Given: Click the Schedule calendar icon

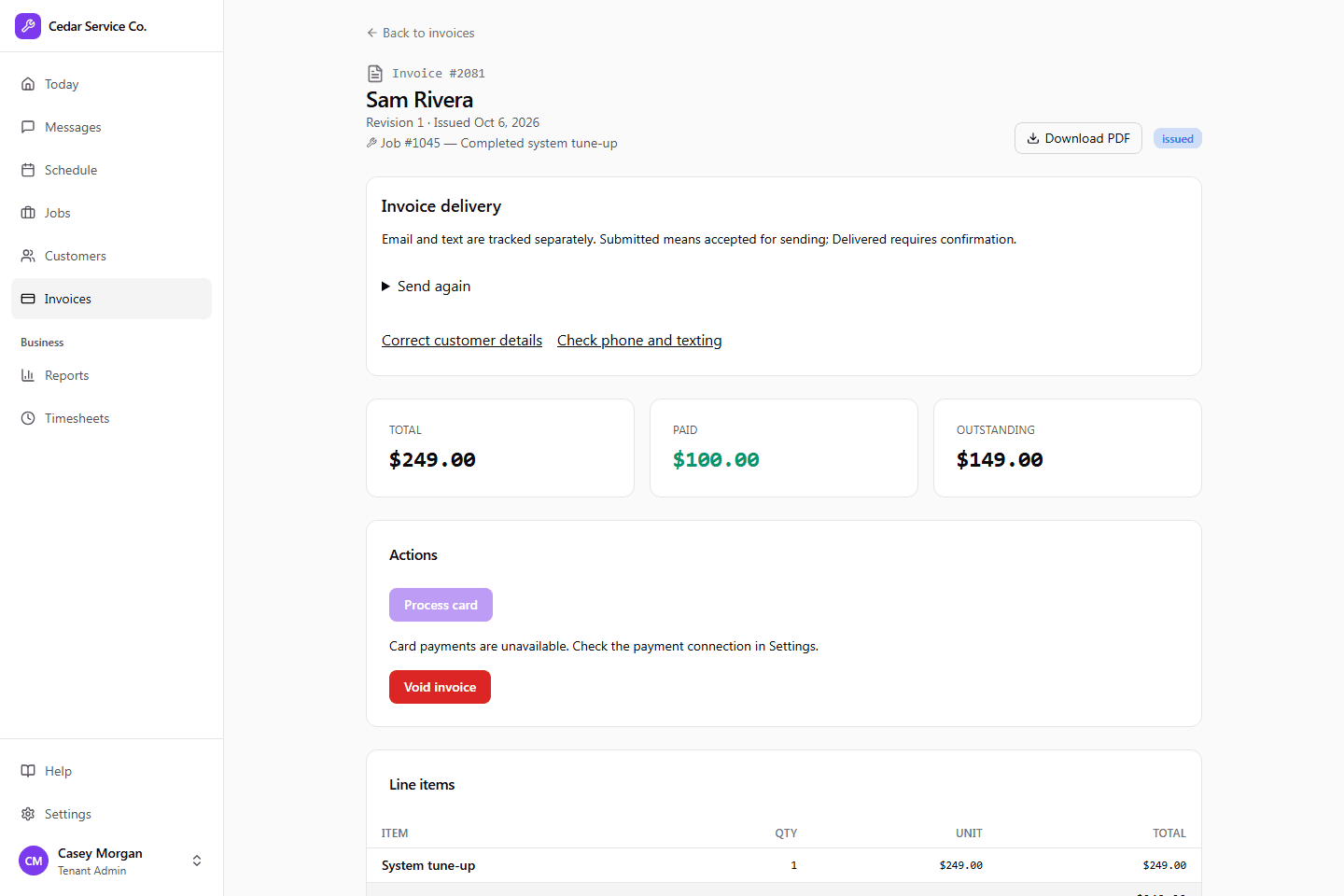Looking at the screenshot, I should 28,170.
